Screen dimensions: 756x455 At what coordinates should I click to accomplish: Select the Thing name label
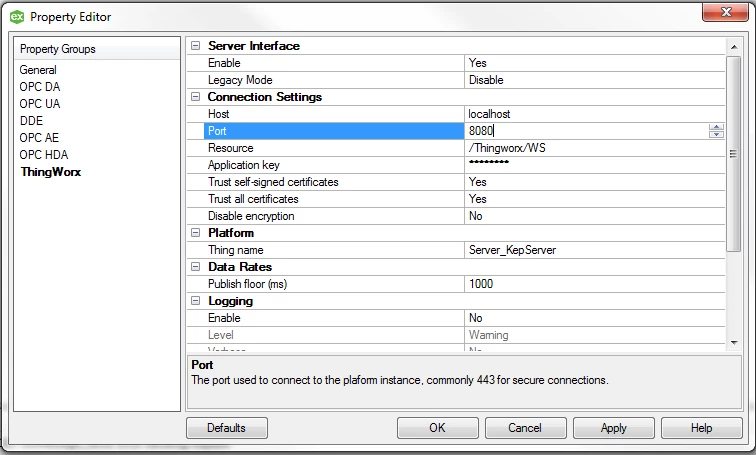[235, 250]
